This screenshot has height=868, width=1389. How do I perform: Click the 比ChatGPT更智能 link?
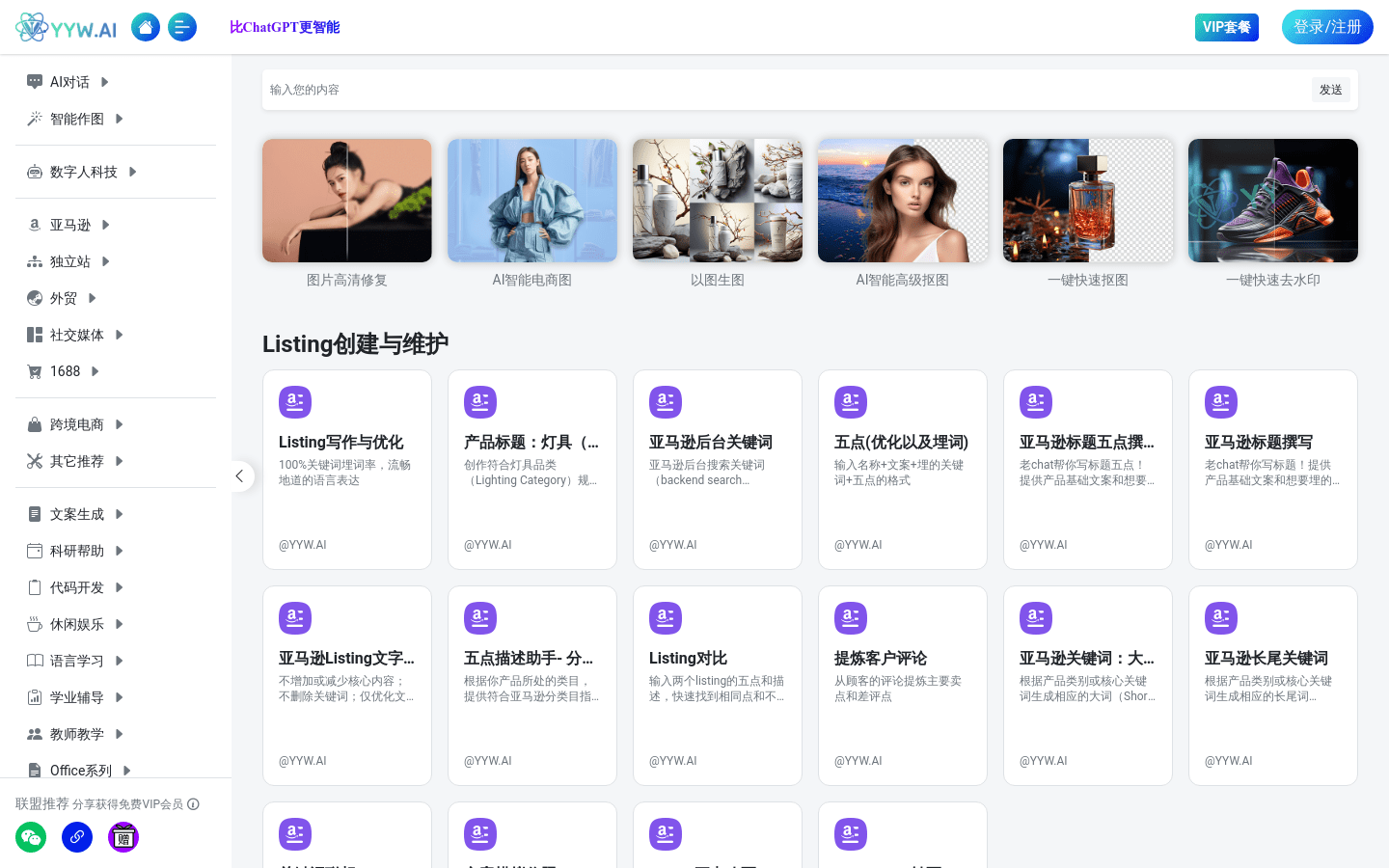click(285, 27)
